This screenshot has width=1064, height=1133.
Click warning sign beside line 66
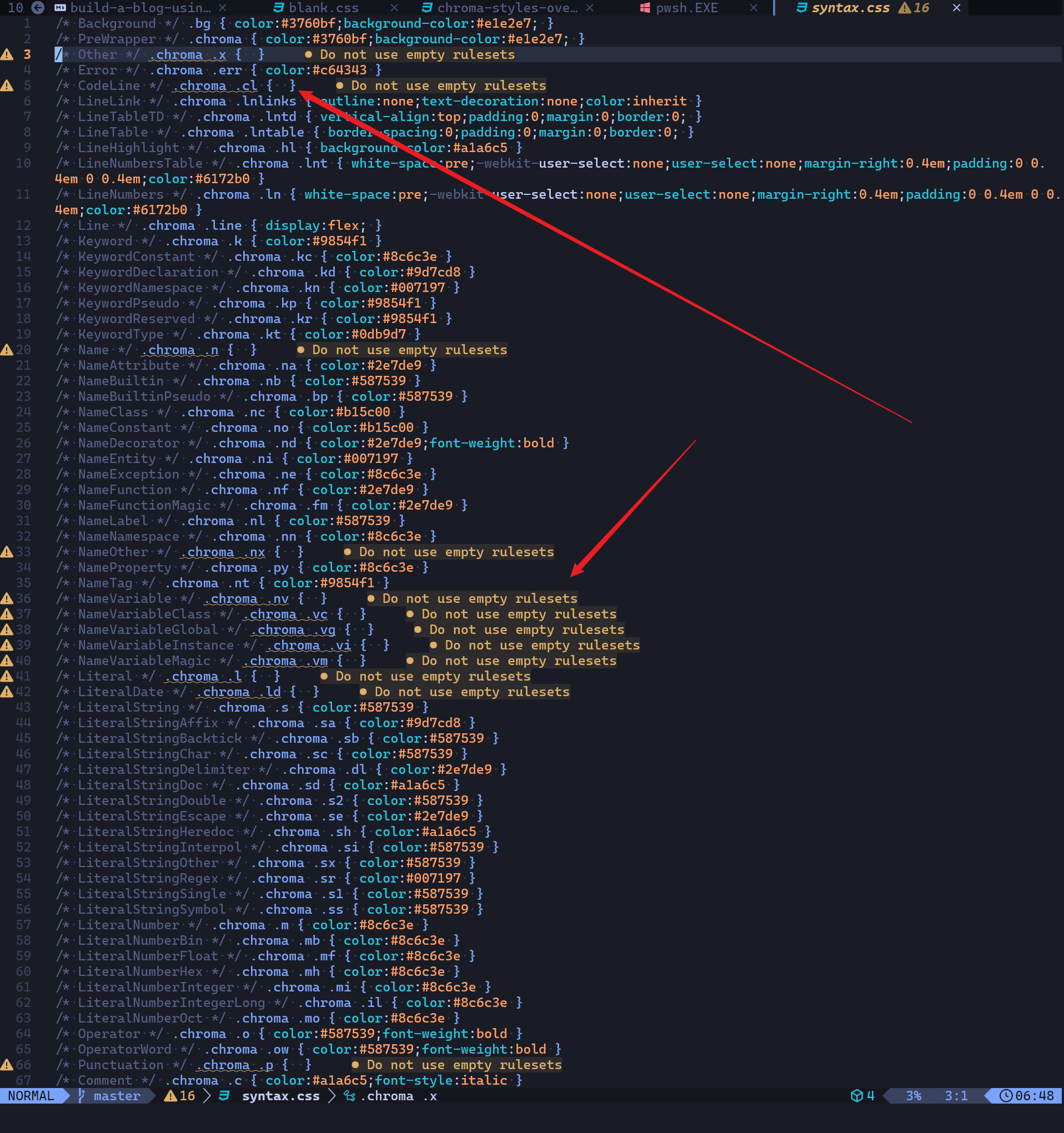(7, 1065)
